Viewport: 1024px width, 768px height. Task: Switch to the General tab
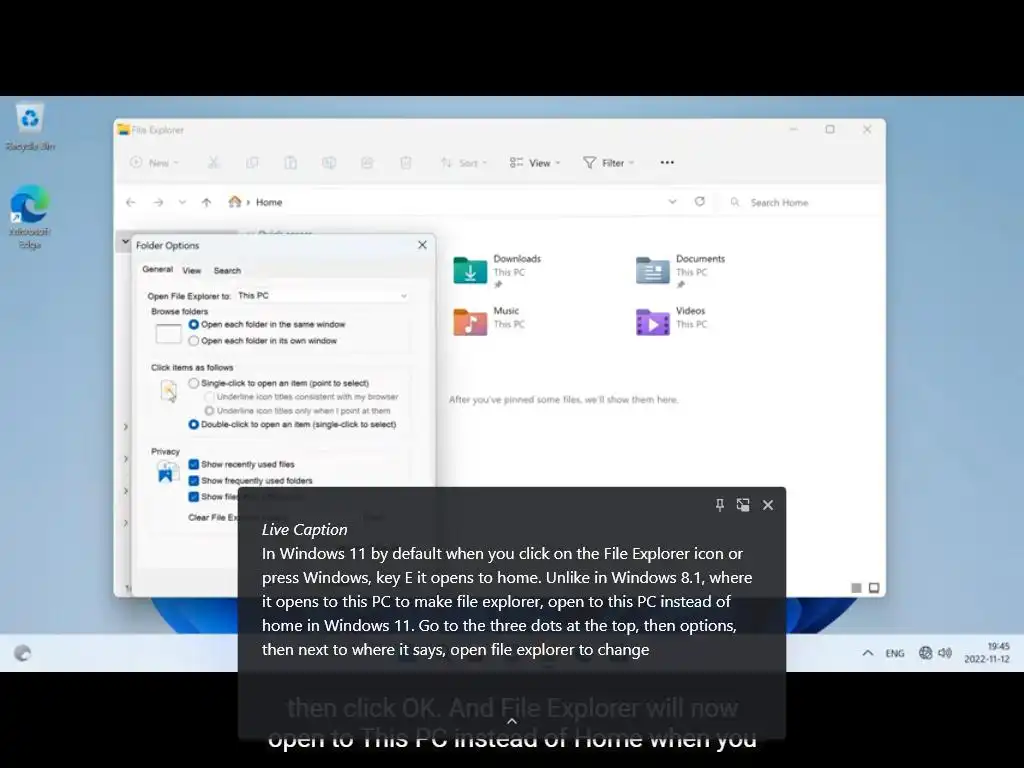(x=157, y=270)
